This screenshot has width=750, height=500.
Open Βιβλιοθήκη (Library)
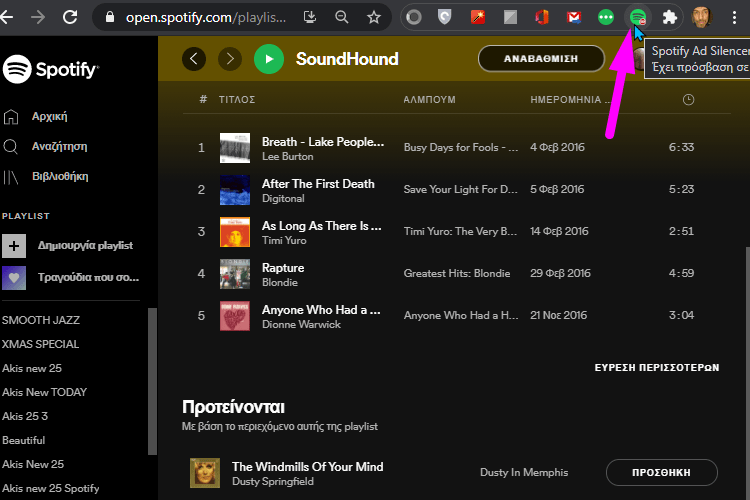click(x=45, y=177)
